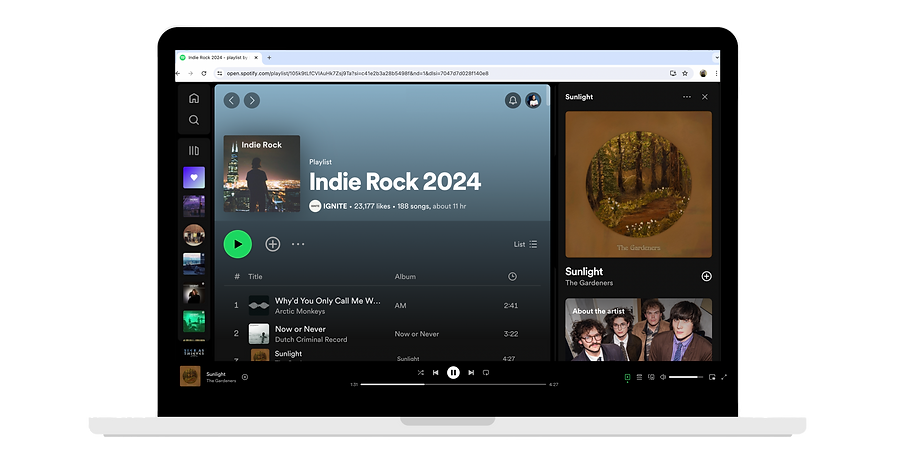Open the green cover playlist in sidebar

click(194, 321)
